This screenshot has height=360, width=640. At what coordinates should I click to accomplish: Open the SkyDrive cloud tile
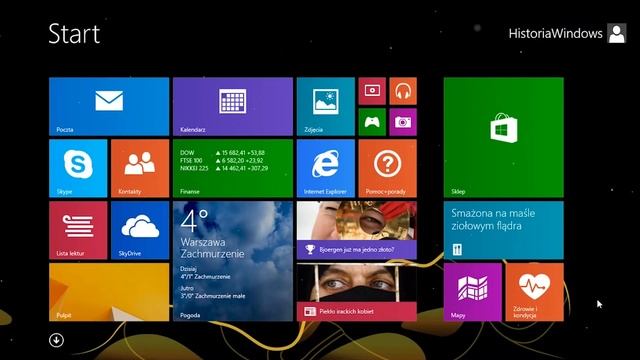click(x=140, y=230)
